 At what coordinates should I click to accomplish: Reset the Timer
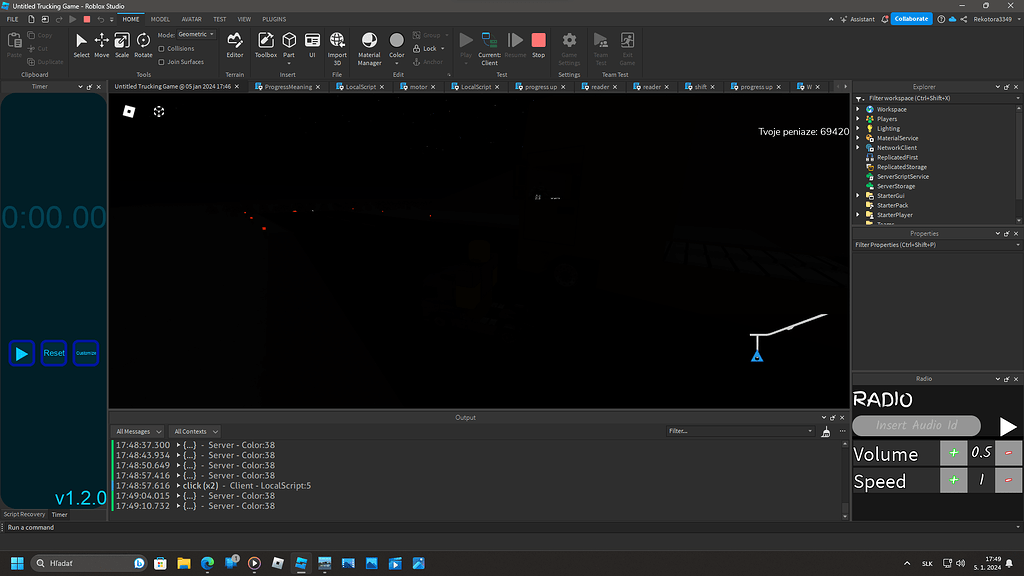point(54,353)
